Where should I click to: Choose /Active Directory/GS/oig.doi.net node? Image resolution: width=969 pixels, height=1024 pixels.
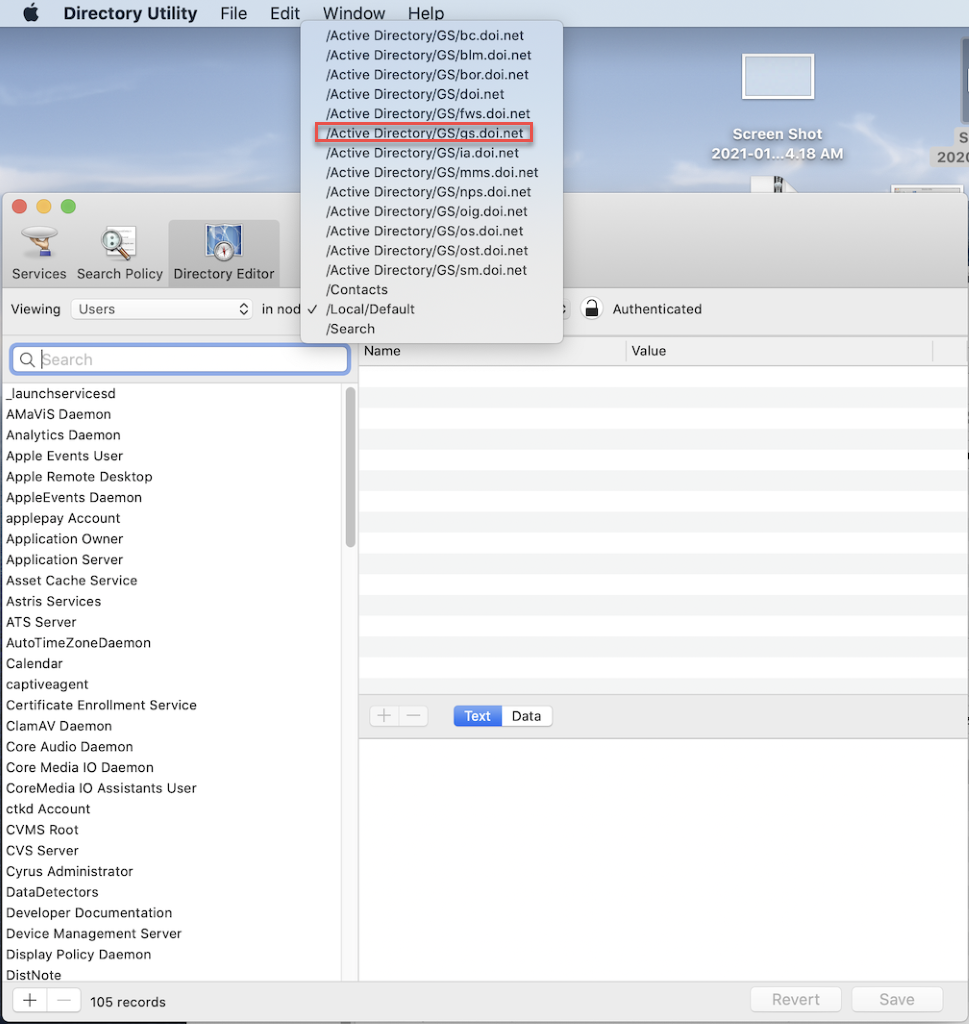(x=432, y=212)
